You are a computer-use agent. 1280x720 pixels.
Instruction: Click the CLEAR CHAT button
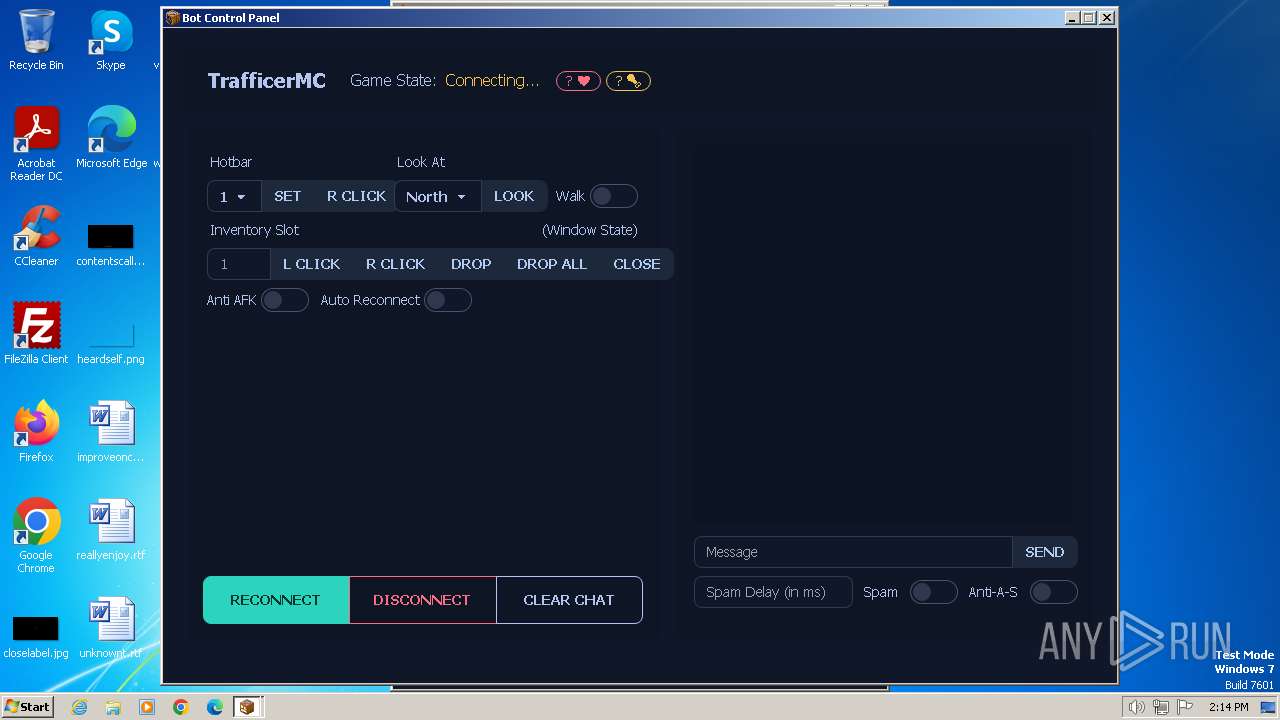pyautogui.click(x=569, y=600)
